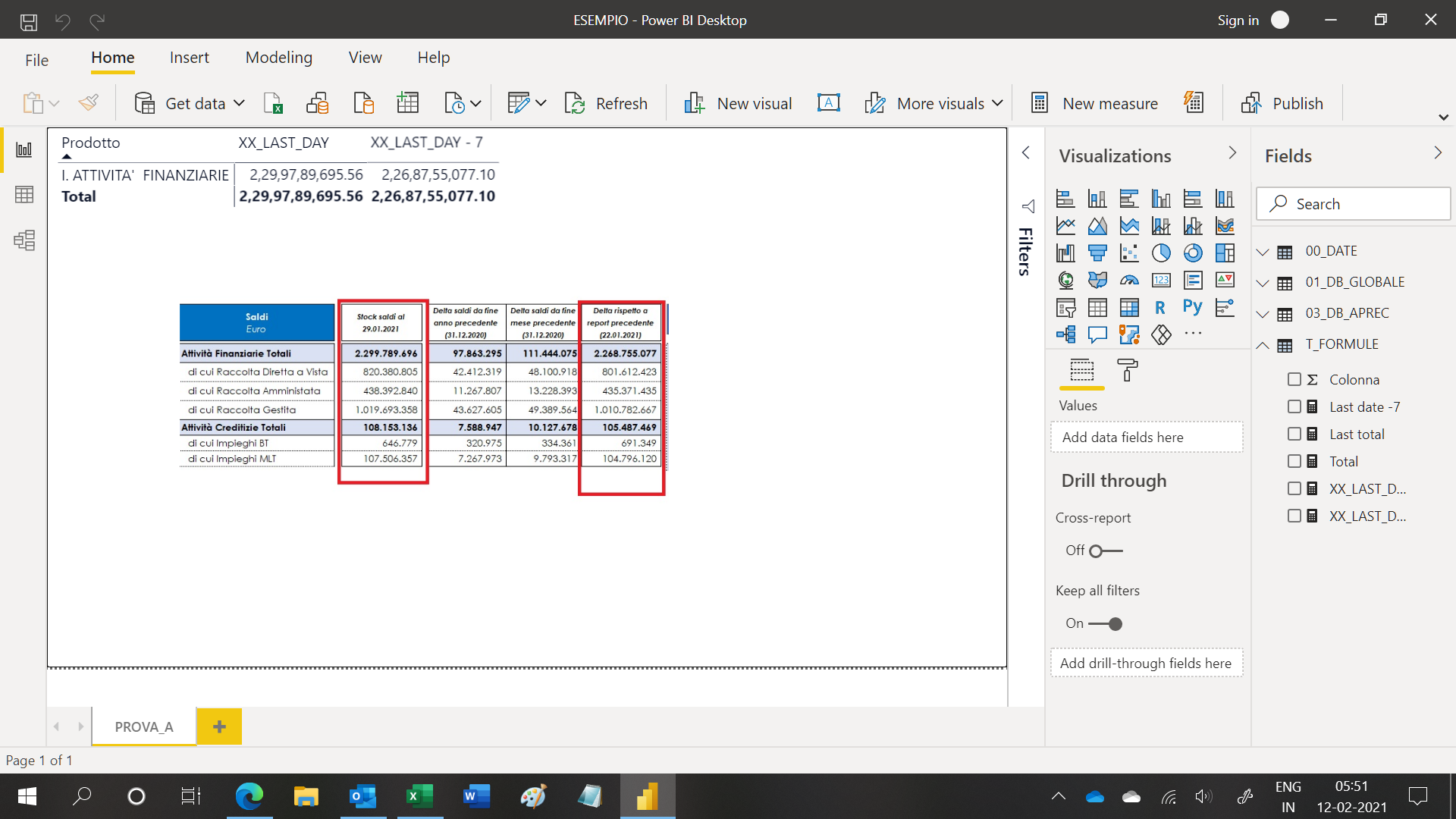Viewport: 1456px width, 819px height.
Task: Click the Fields search box
Action: click(x=1354, y=204)
